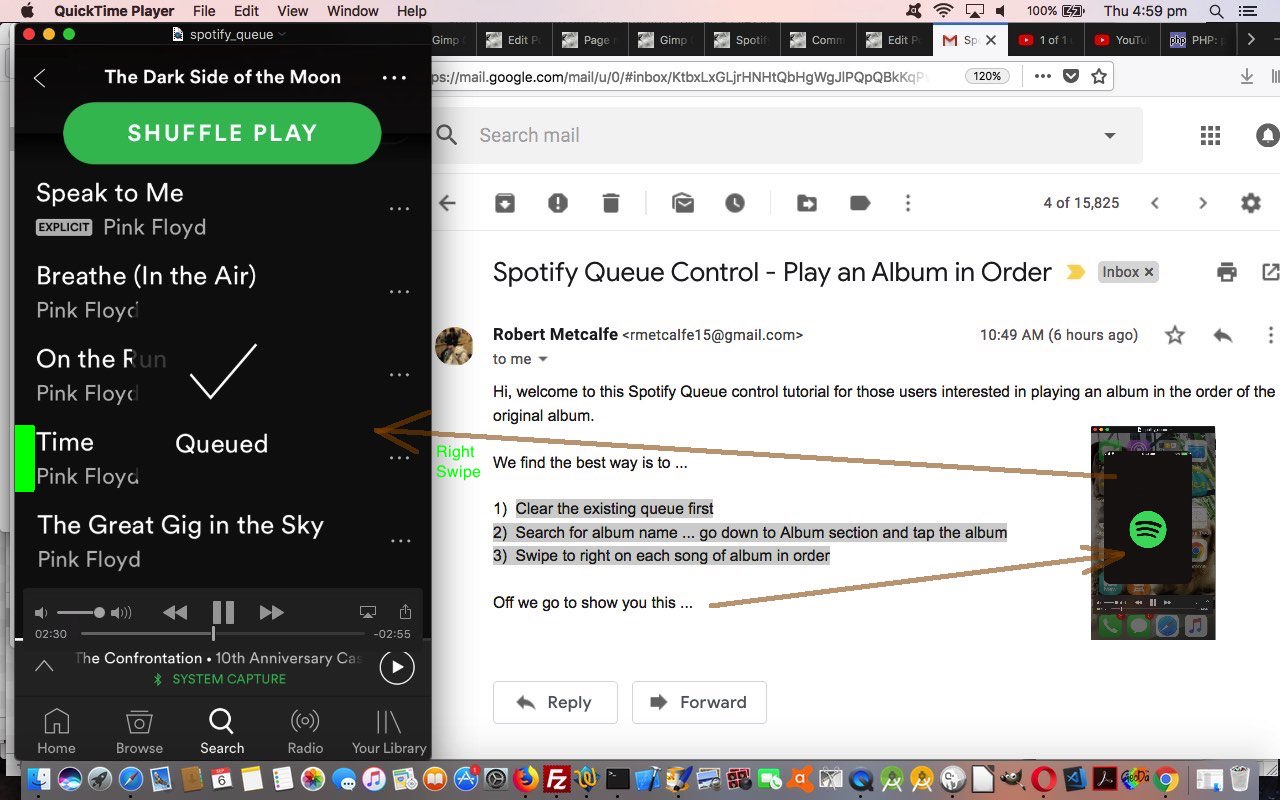Image resolution: width=1280 pixels, height=800 pixels.
Task: Open options for Breathe (In the Air)
Action: pyautogui.click(x=399, y=292)
